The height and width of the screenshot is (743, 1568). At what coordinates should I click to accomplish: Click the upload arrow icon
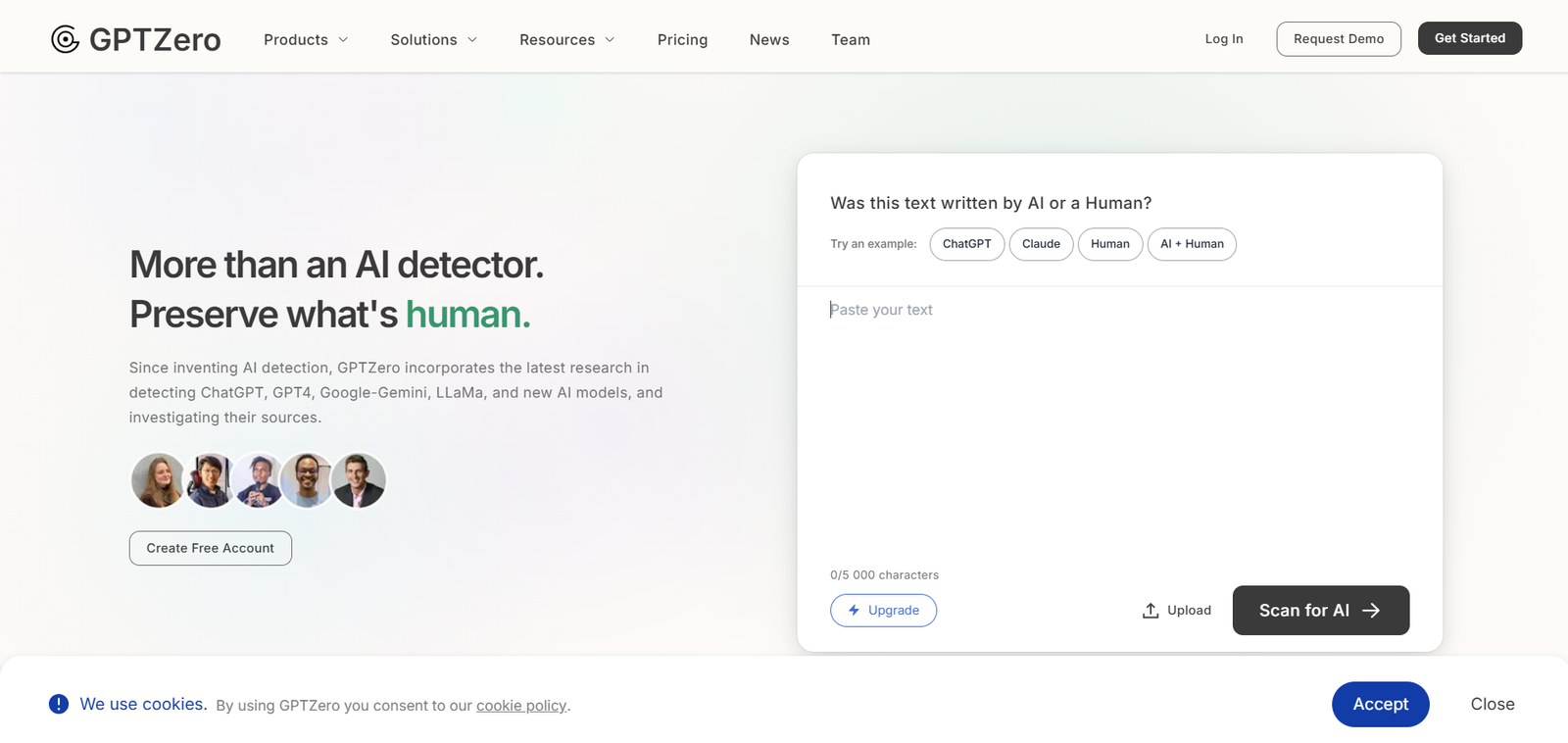[x=1151, y=611]
